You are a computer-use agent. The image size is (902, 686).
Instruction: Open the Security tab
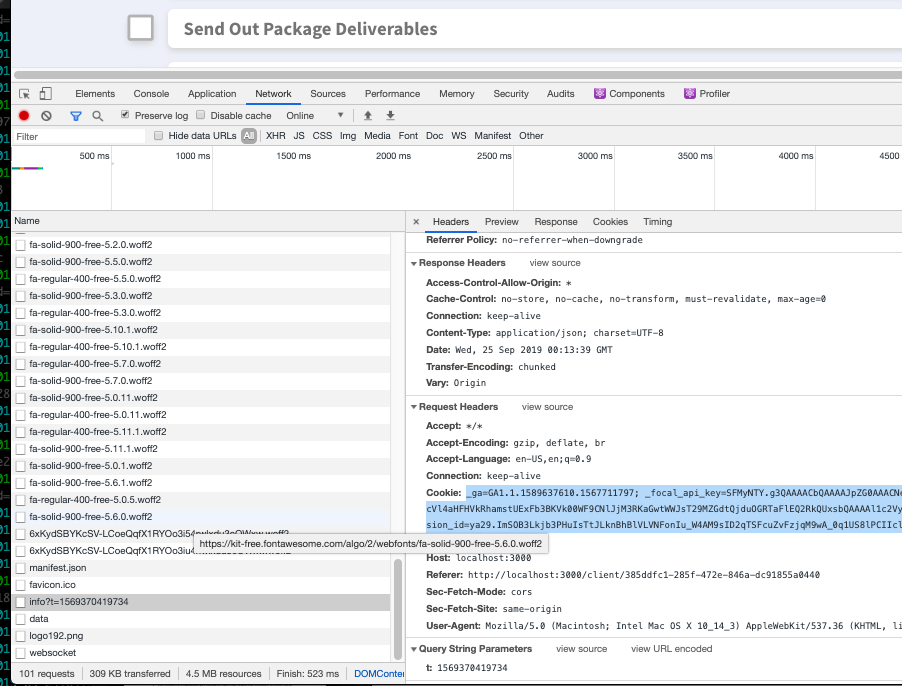pyautogui.click(x=511, y=94)
